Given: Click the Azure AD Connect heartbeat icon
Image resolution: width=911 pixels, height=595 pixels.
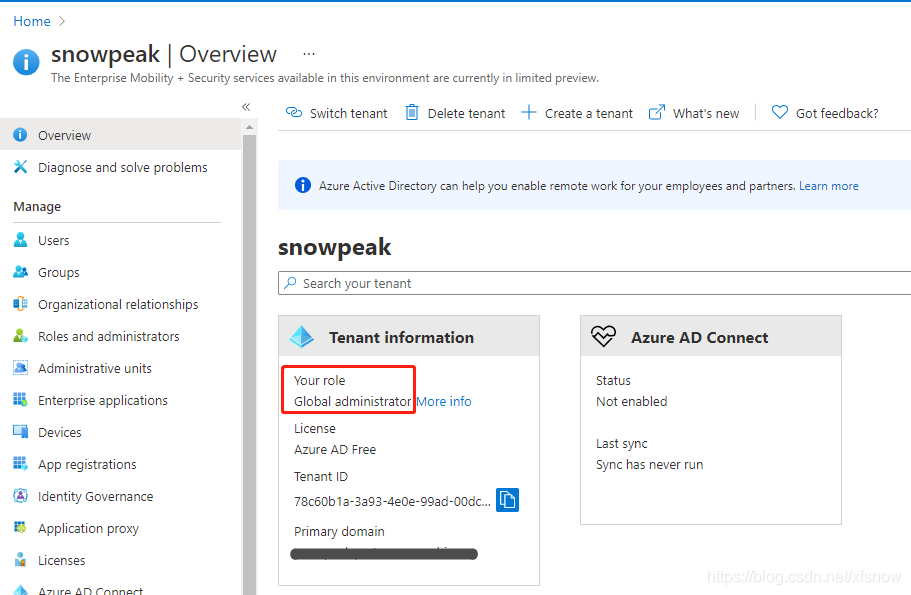Looking at the screenshot, I should (603, 336).
